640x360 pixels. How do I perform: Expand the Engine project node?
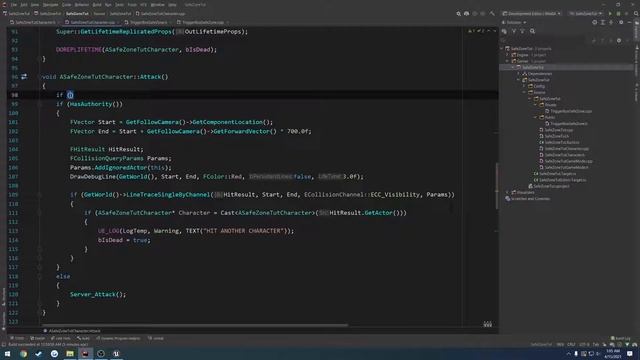click(x=508, y=55)
